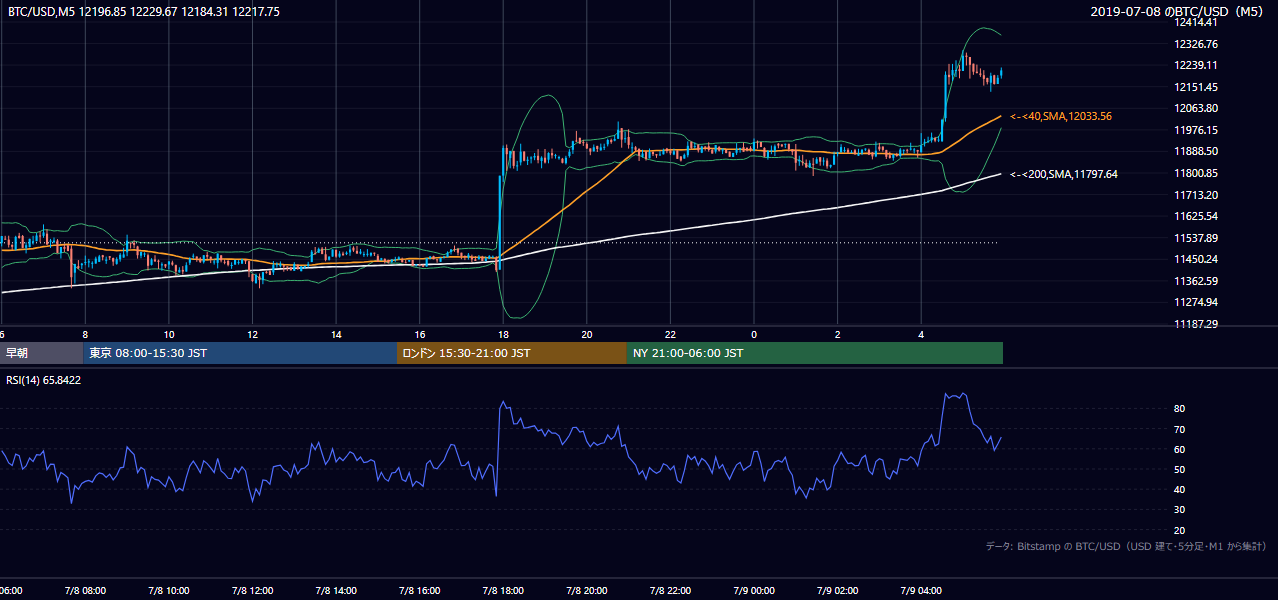The image size is (1278, 600).
Task: Click RSI axis level 40
Action: tap(1180, 489)
